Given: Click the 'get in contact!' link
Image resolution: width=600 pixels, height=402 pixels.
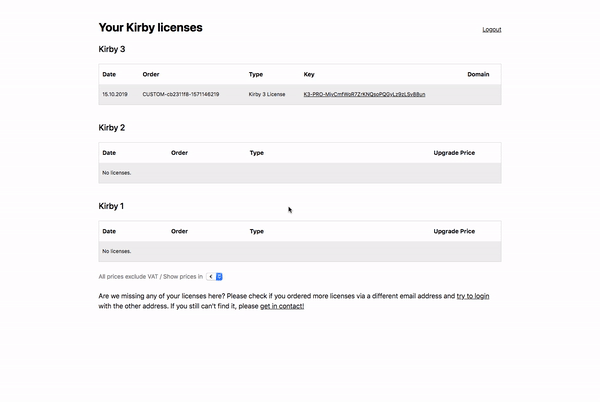Looking at the screenshot, I should click(282, 306).
